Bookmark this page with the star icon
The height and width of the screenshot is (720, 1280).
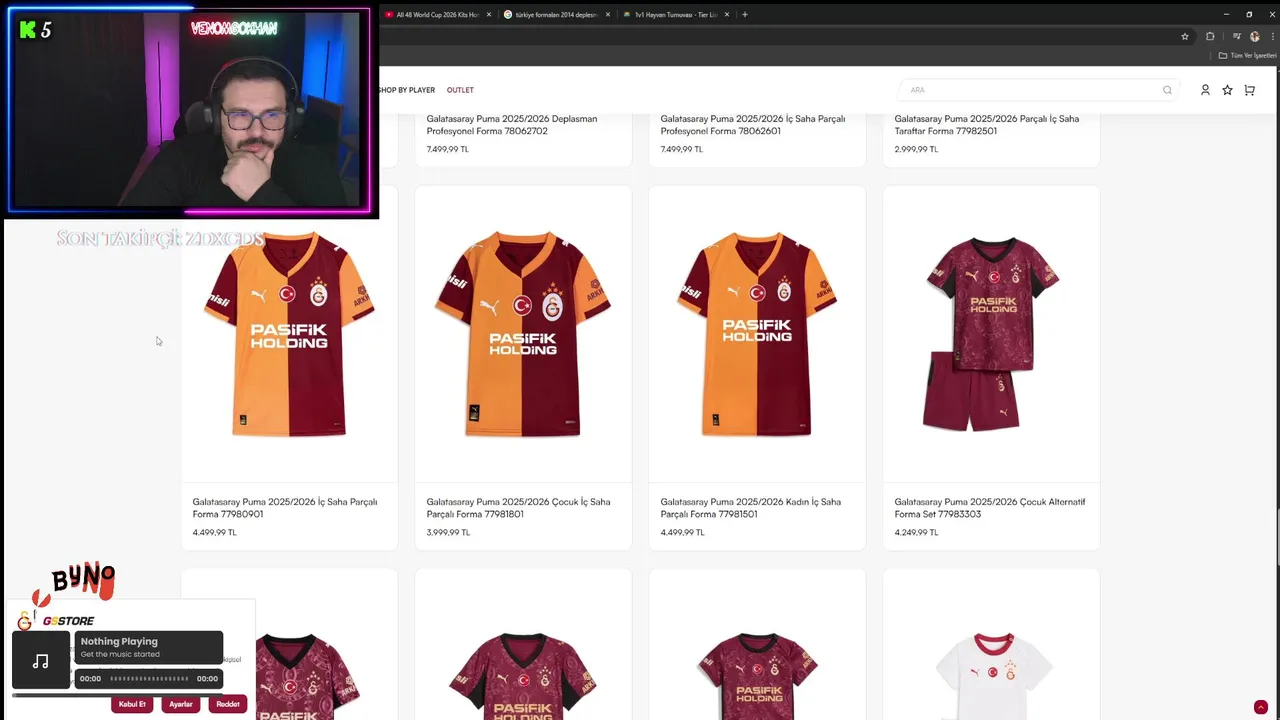pos(1185,36)
